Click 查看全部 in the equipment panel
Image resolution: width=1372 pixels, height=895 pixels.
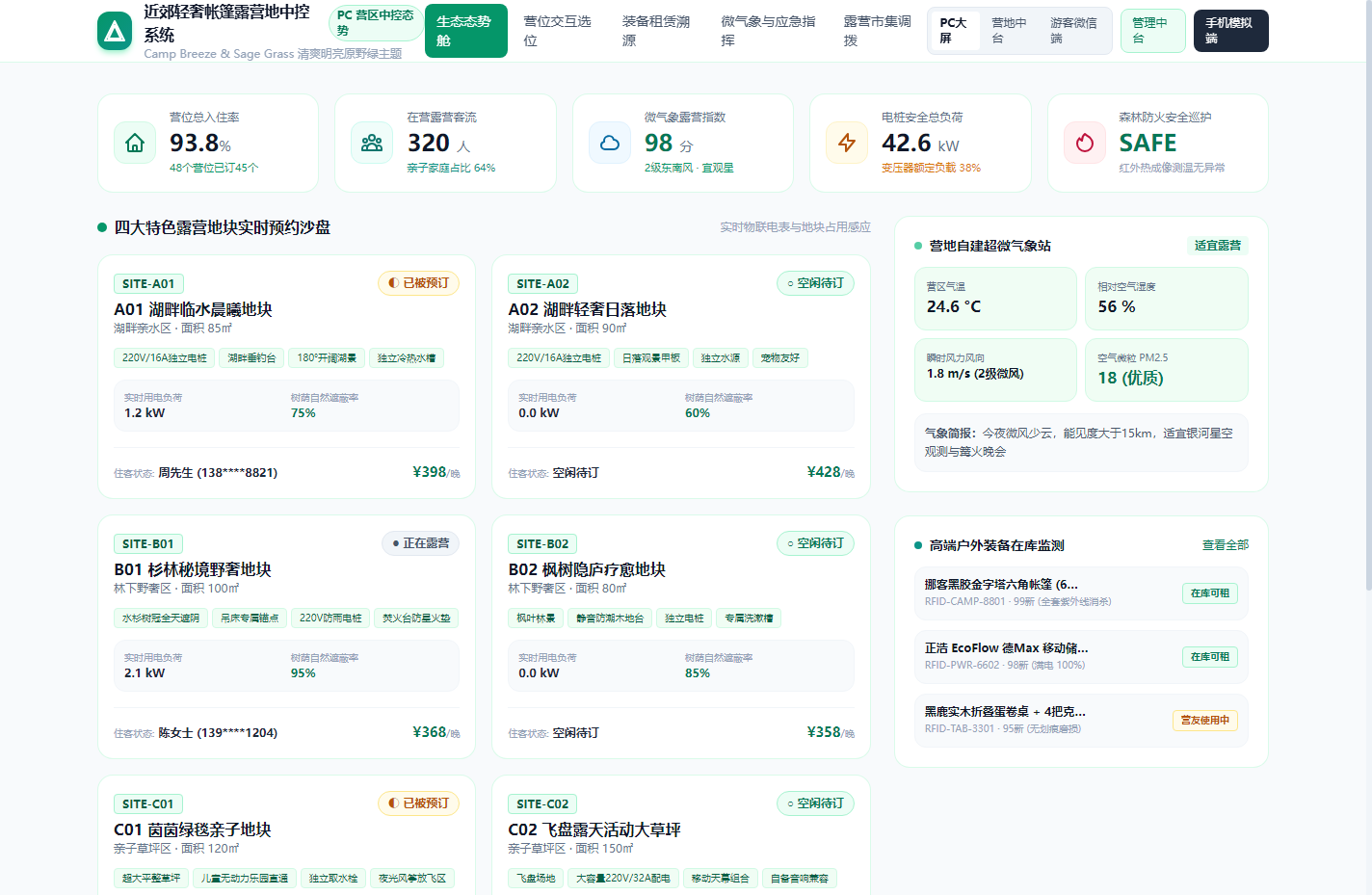click(x=1226, y=545)
